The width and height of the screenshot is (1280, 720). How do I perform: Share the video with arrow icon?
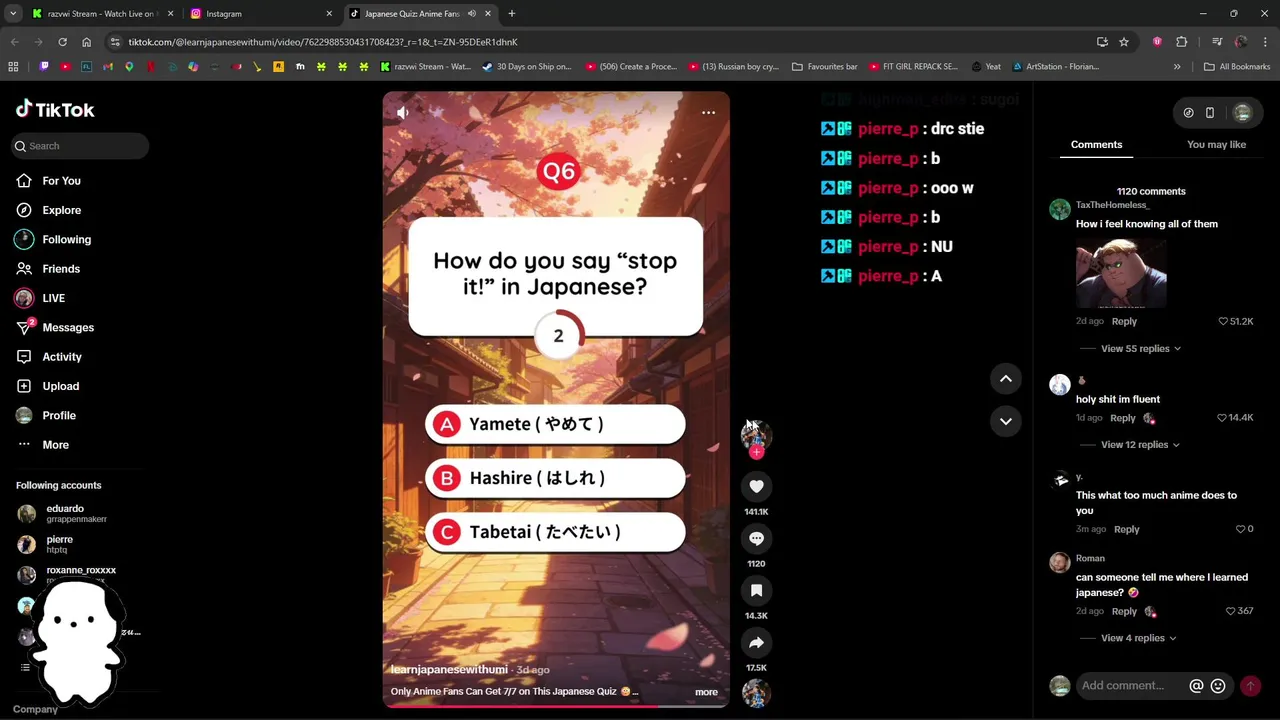pyautogui.click(x=756, y=642)
